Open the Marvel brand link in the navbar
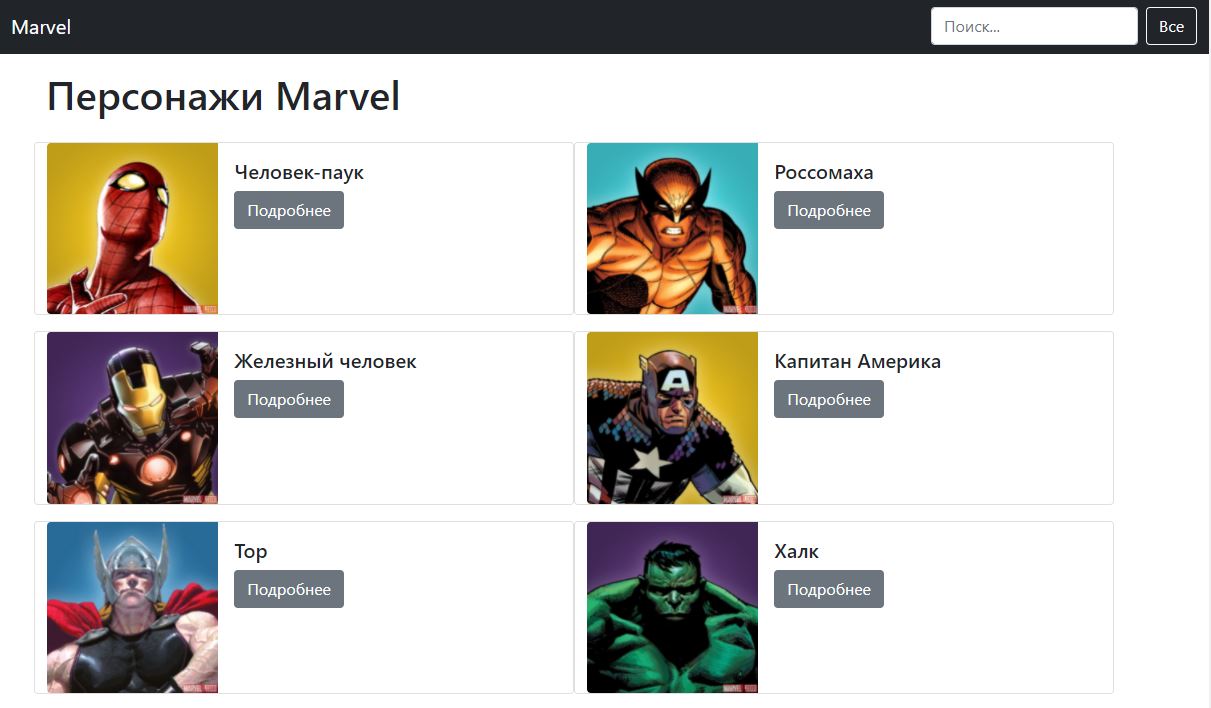 [x=41, y=27]
